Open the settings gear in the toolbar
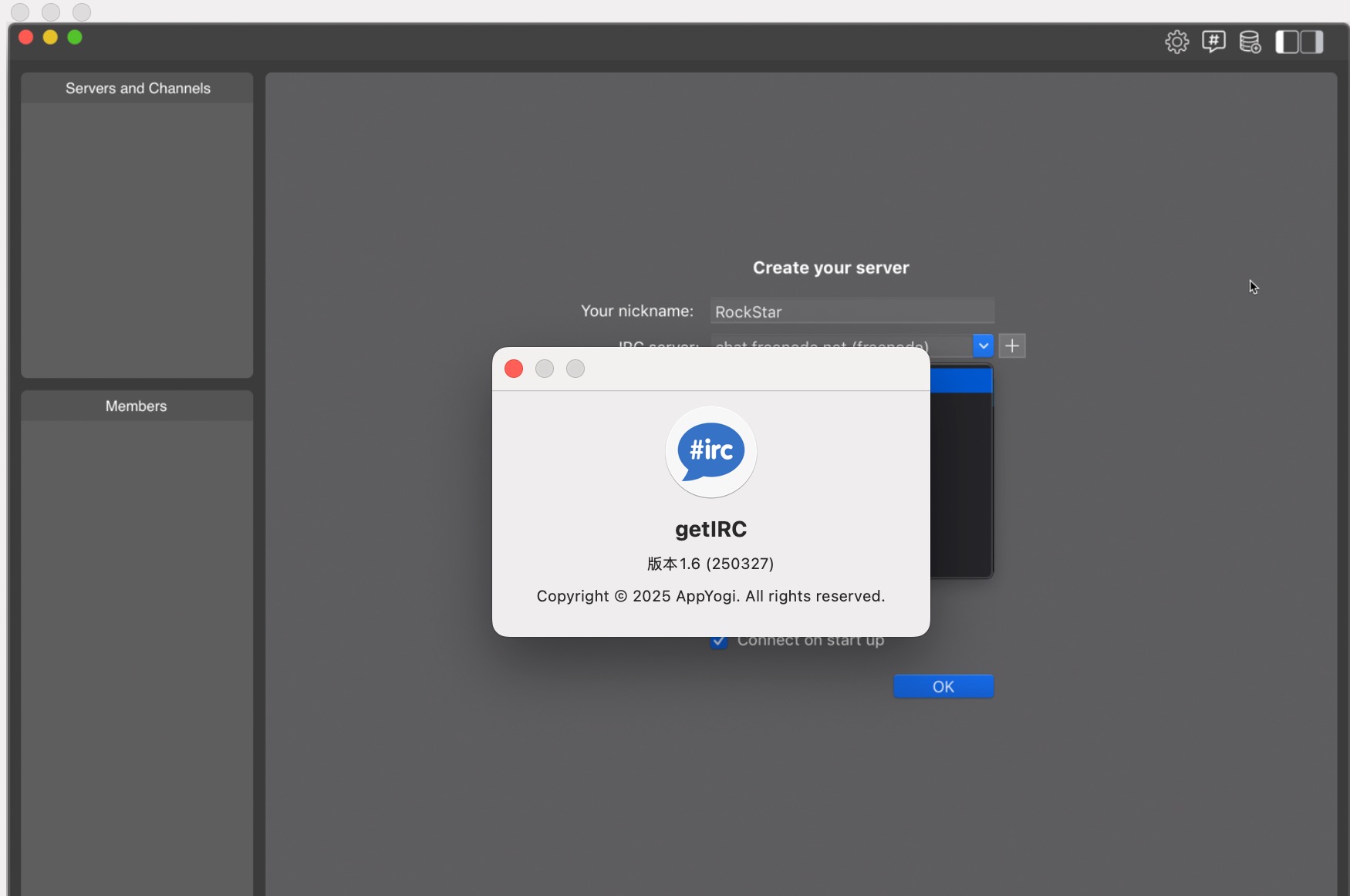This screenshot has width=1350, height=896. pos(1176,42)
